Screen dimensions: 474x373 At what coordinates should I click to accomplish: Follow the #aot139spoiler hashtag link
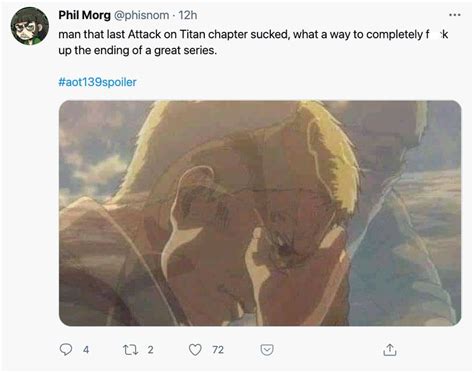[x=97, y=82]
